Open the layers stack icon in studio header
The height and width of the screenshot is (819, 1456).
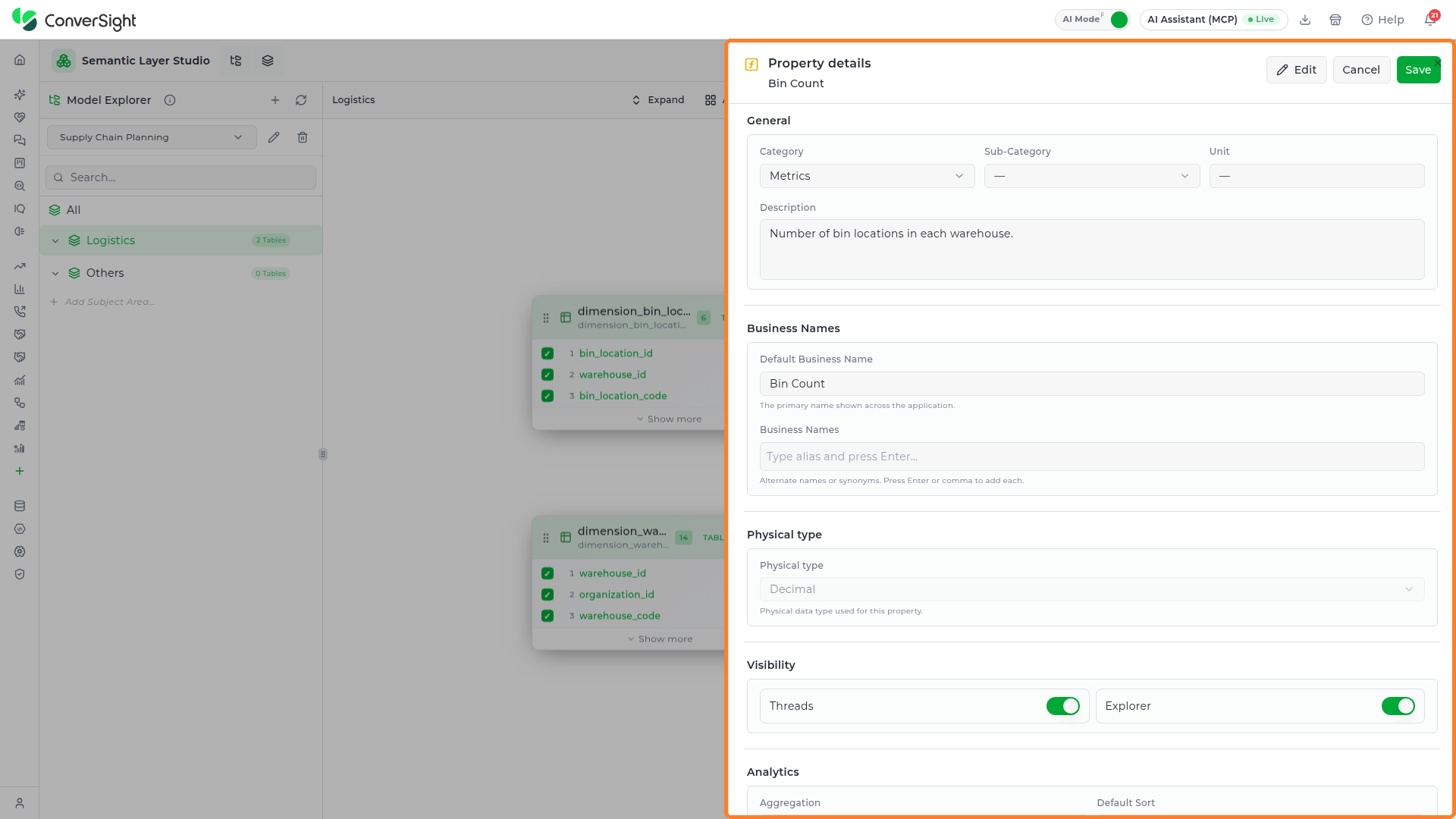pos(268,61)
